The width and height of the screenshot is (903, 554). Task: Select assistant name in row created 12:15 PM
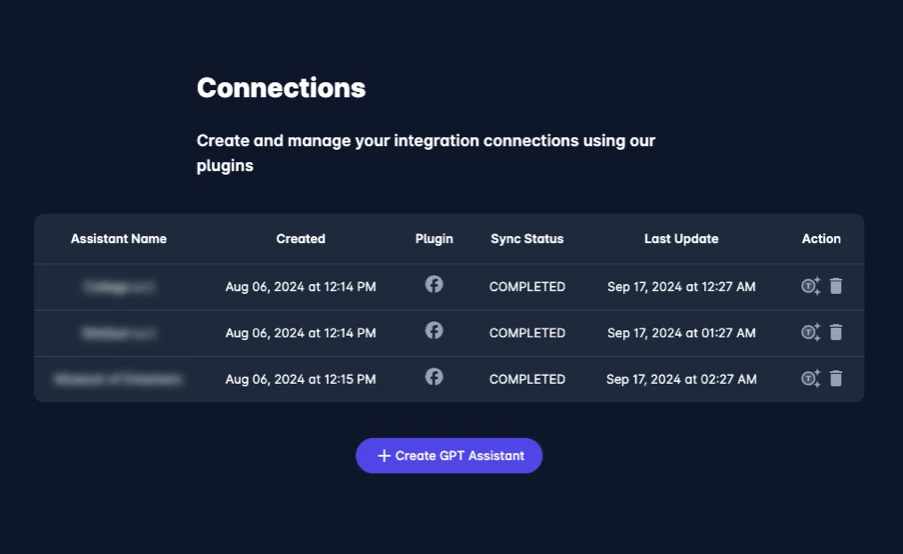119,380
